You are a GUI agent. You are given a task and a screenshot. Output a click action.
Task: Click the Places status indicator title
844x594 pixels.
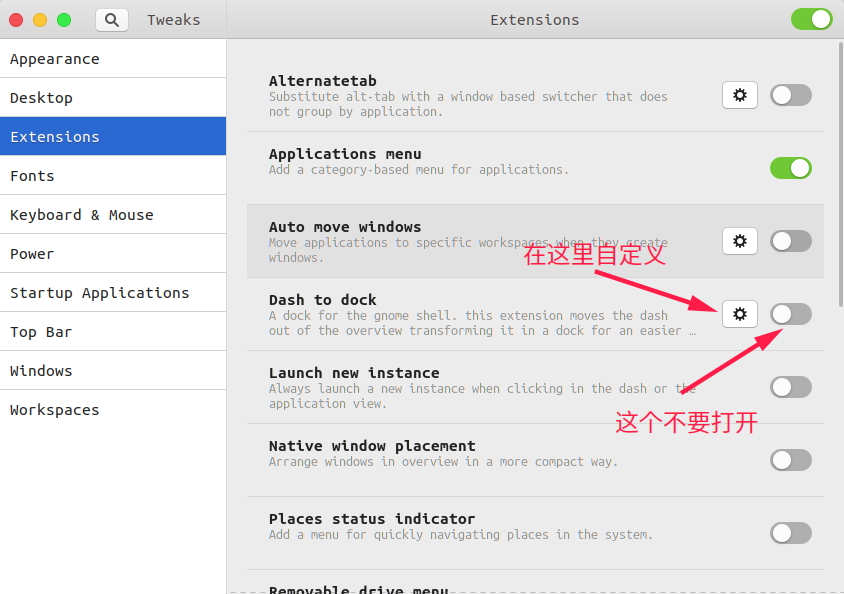click(x=372, y=519)
